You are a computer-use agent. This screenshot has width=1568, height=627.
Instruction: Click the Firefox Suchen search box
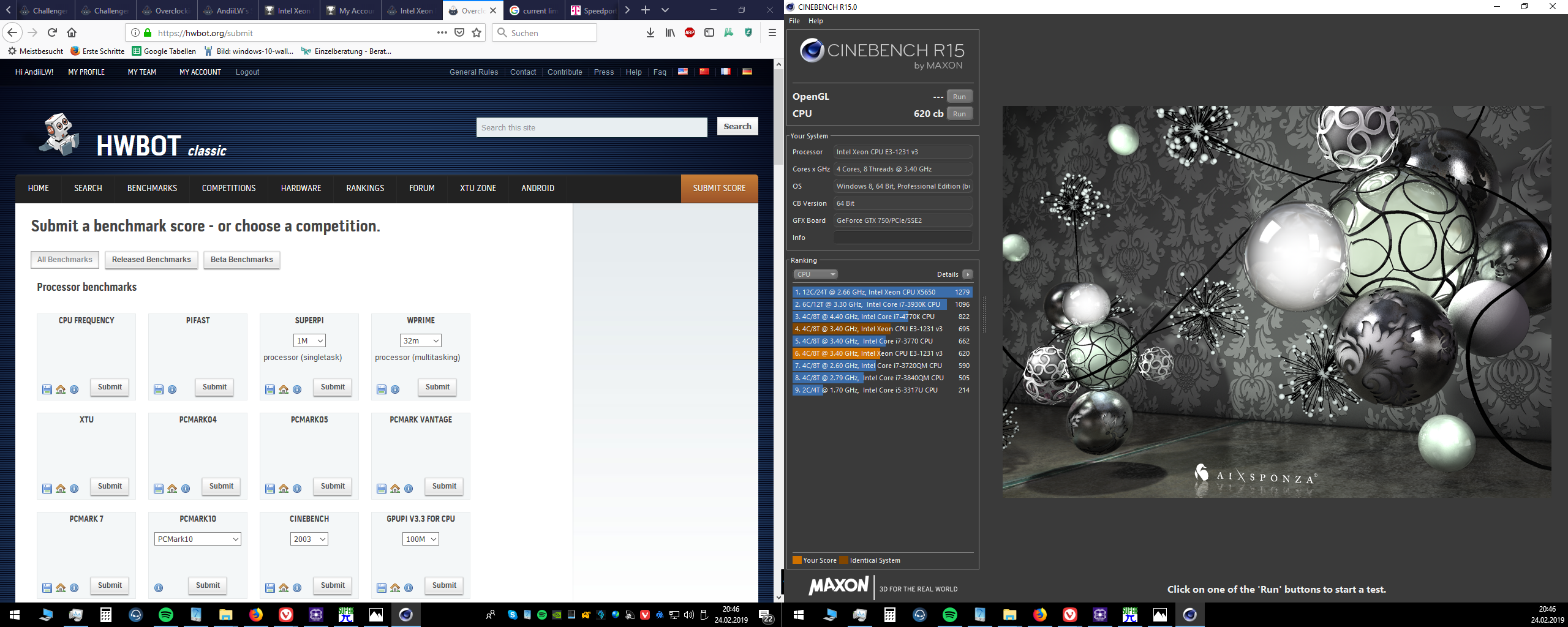545,32
